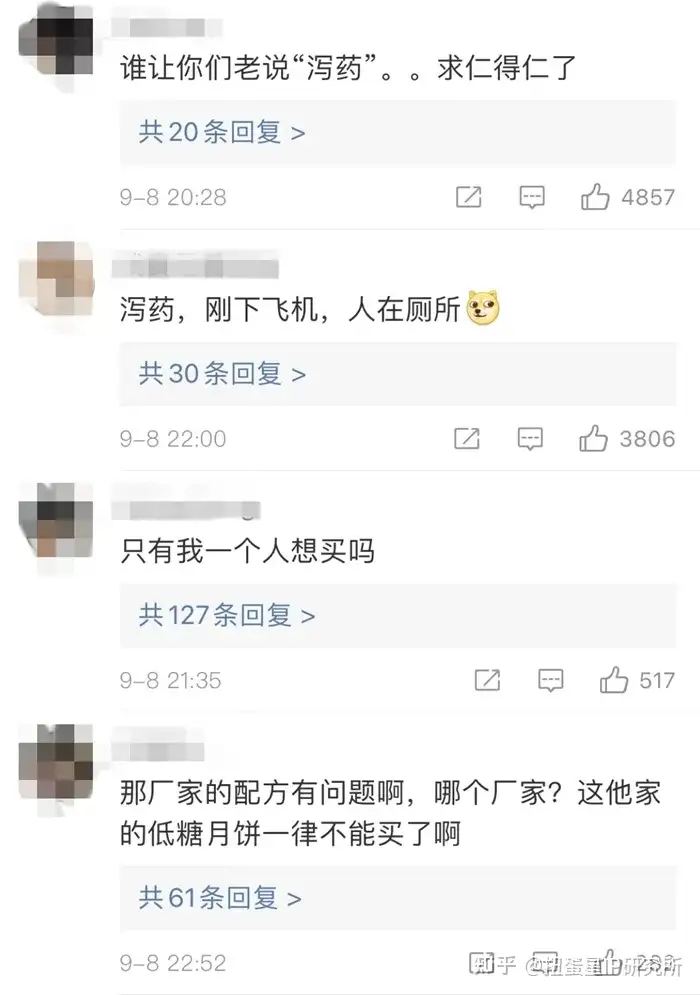Like the comment with 4857 likes
This screenshot has height=995, width=700.
(x=595, y=197)
